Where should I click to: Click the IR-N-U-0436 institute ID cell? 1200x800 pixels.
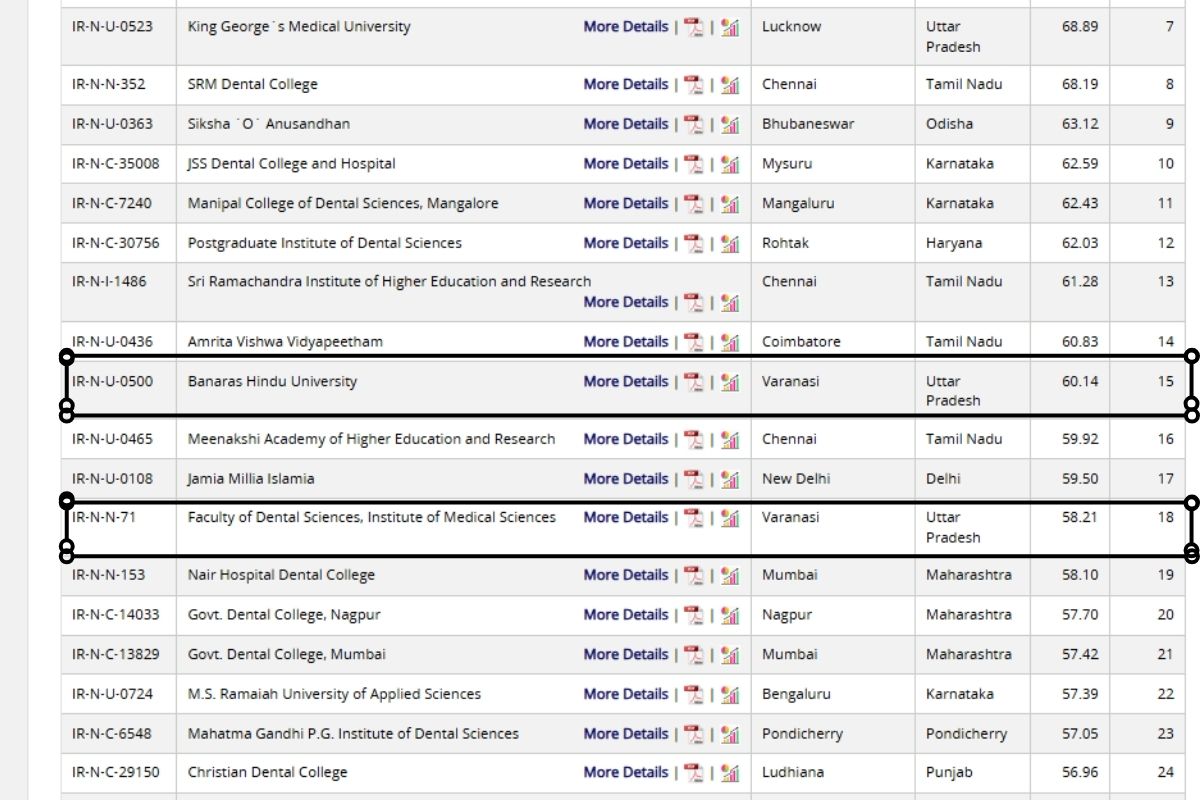pyautogui.click(x=116, y=341)
